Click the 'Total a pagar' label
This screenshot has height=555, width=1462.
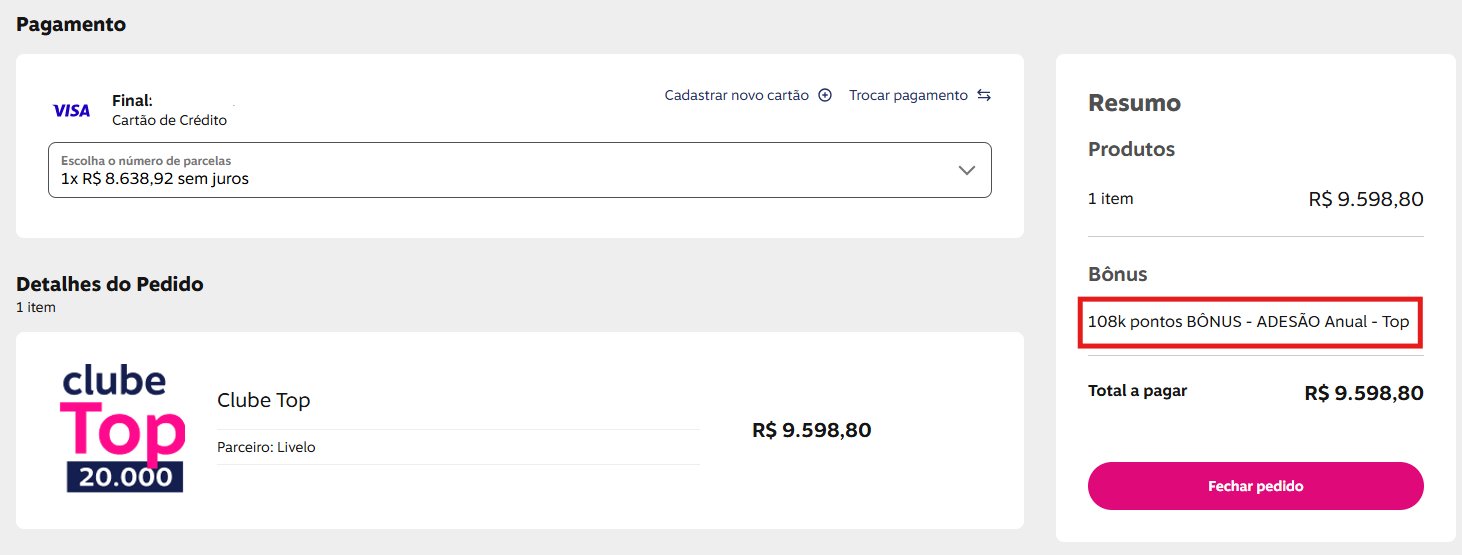coord(1137,391)
